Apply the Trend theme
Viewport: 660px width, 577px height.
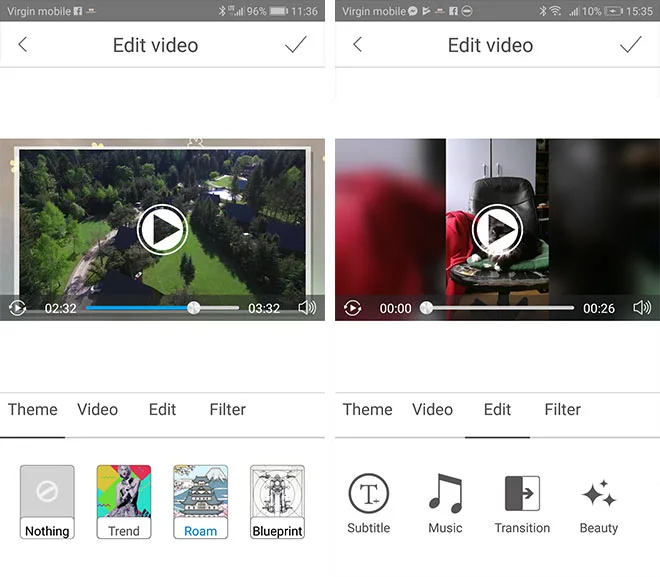[124, 502]
